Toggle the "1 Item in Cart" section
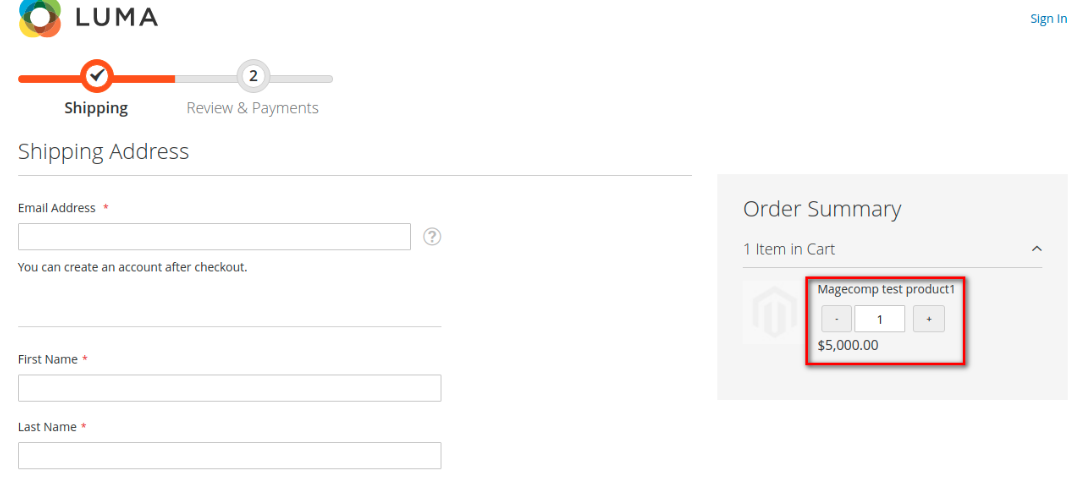The image size is (1085, 501). [x=789, y=249]
